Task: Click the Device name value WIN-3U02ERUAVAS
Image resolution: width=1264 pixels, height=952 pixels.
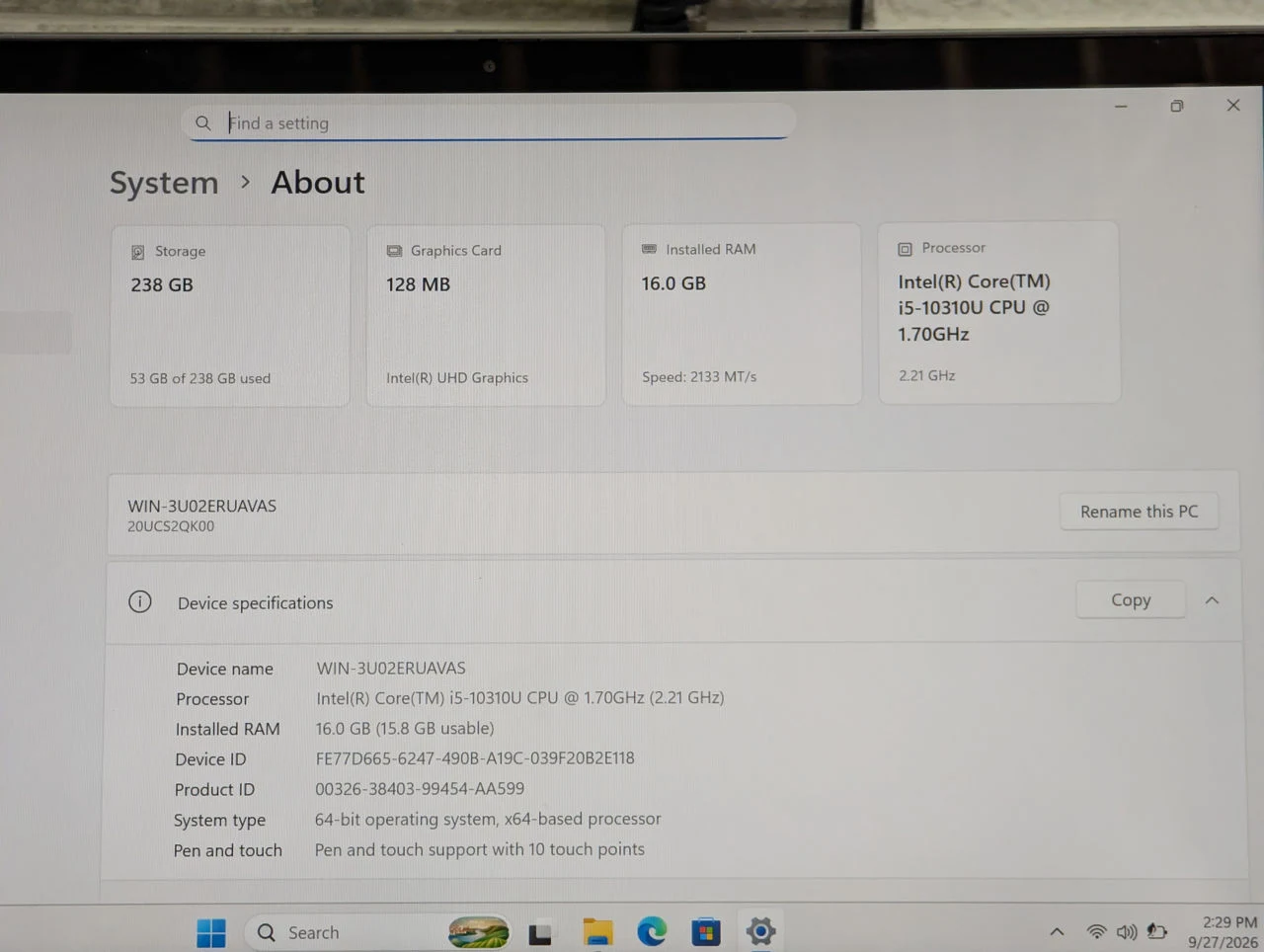Action: (x=391, y=669)
